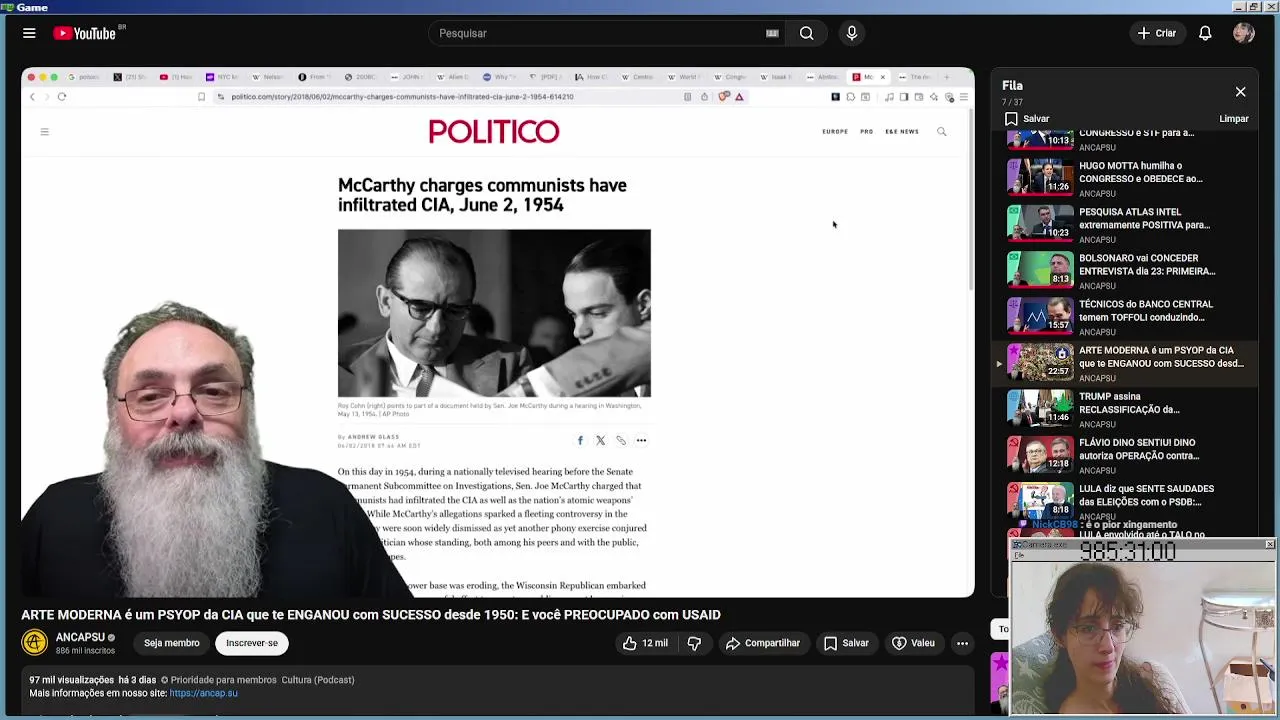Play TÉCNICOS do BANCO CENTRAL video
1280x720 pixels.
(x=1125, y=316)
